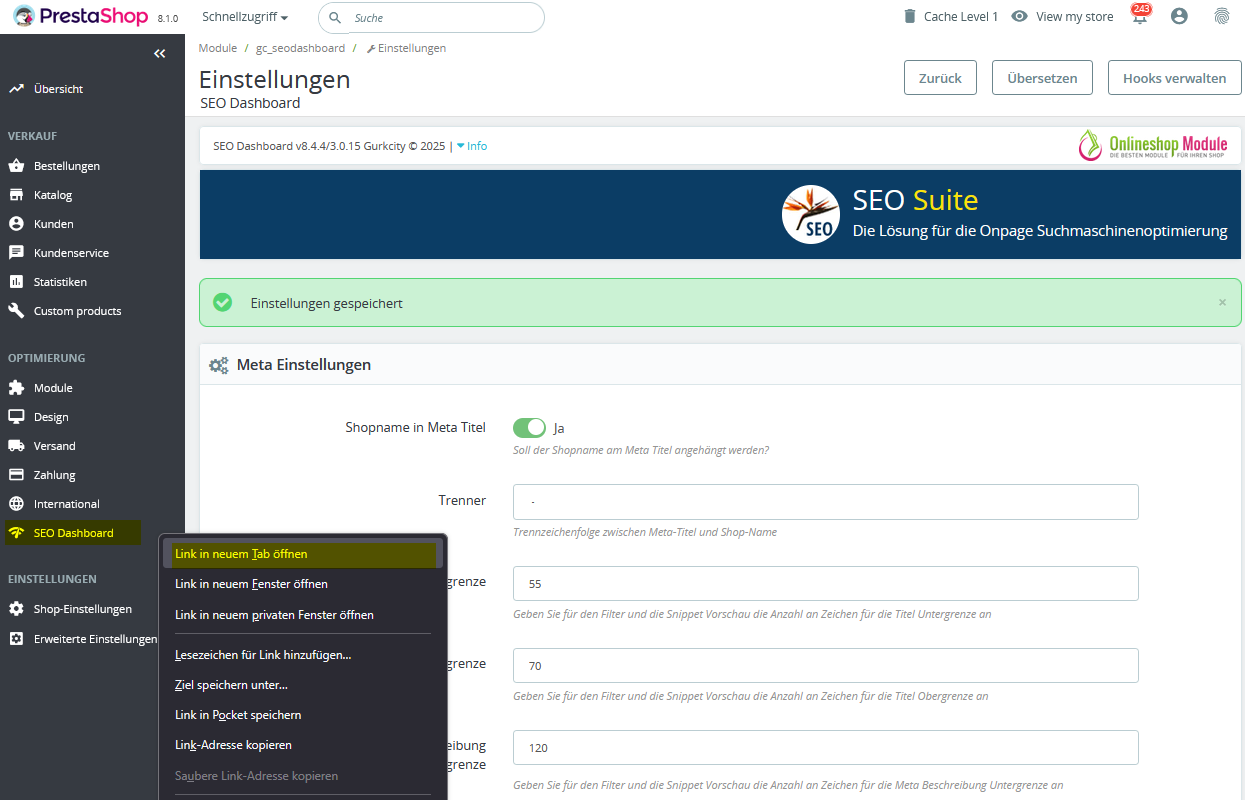Click the Hooks verwalten button
Screen dimensions: 1245x800
click(x=1174, y=78)
